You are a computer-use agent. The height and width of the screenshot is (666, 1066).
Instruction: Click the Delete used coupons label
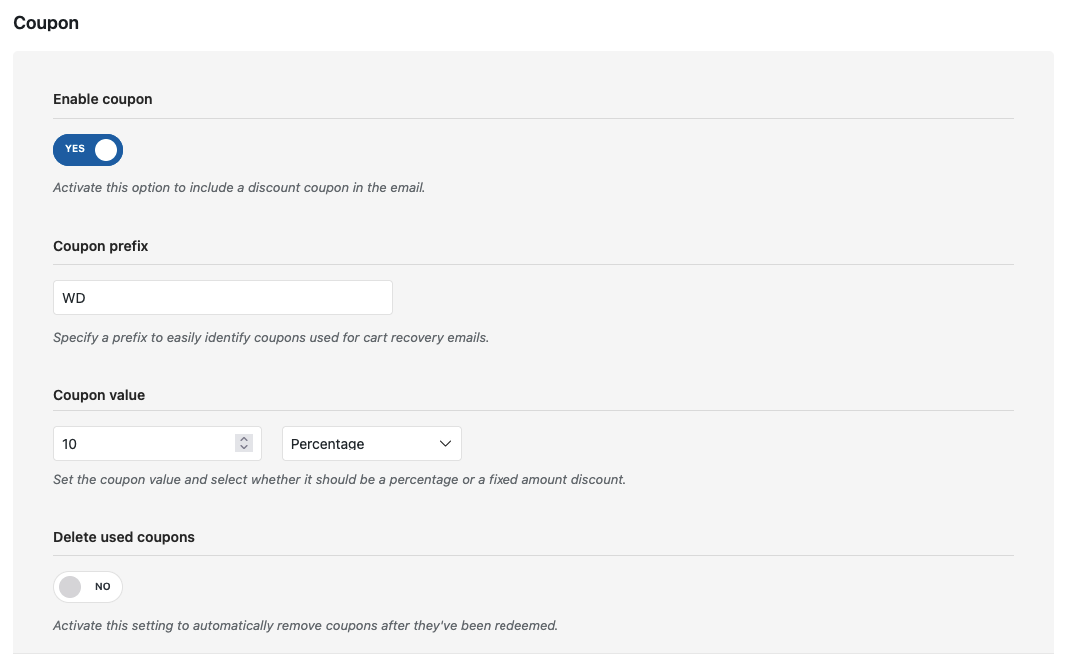(x=124, y=537)
